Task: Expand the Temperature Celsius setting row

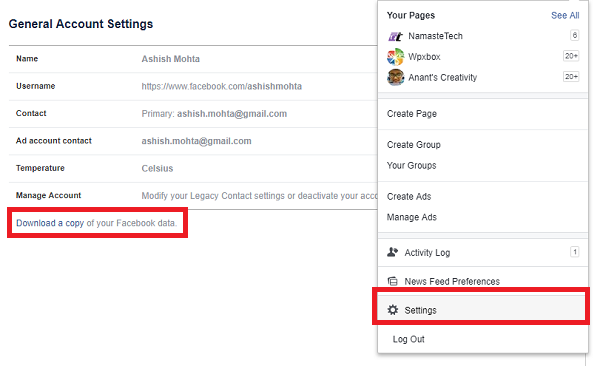Action: [193, 168]
